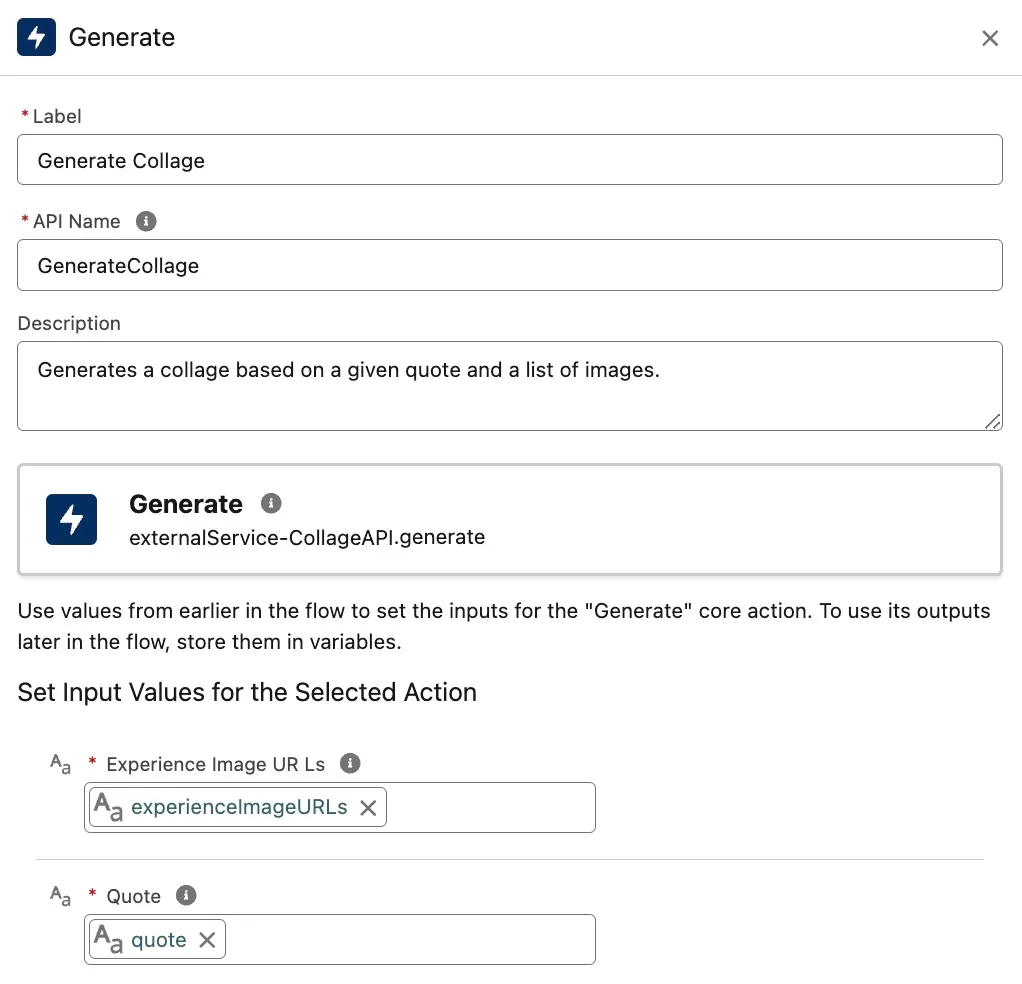Click the Label field containing Generate Collage

[x=509, y=160]
